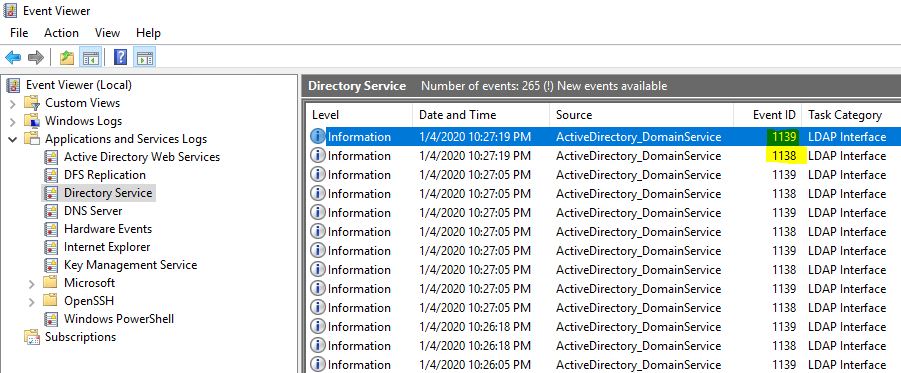Image resolution: width=901 pixels, height=373 pixels.
Task: Sort events by Task Category header
Action: pos(852,115)
